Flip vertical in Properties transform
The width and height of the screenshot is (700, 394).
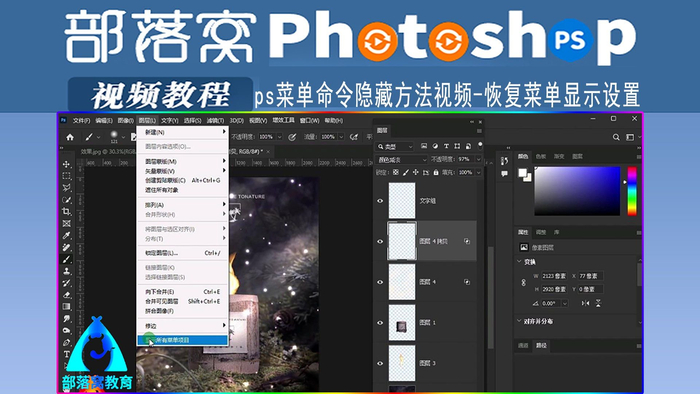[x=598, y=303]
